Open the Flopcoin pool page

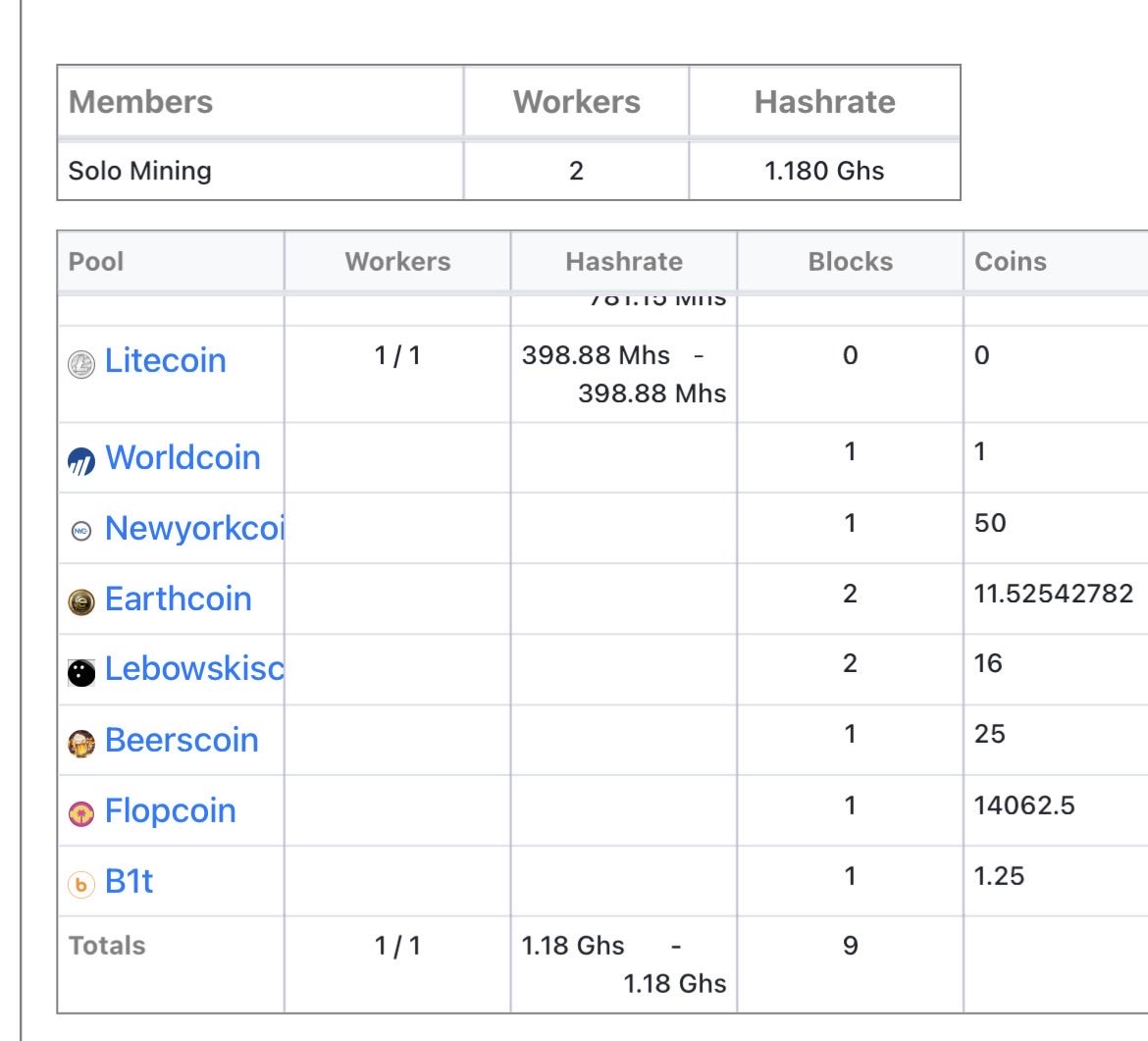(x=170, y=811)
